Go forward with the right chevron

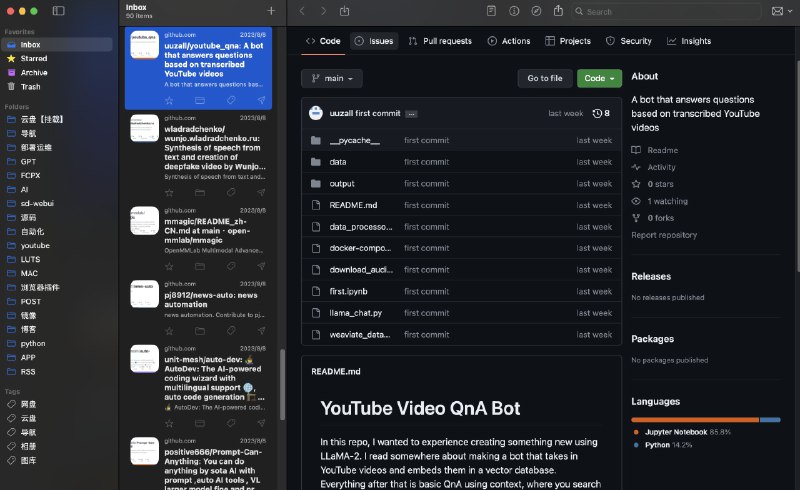click(323, 11)
